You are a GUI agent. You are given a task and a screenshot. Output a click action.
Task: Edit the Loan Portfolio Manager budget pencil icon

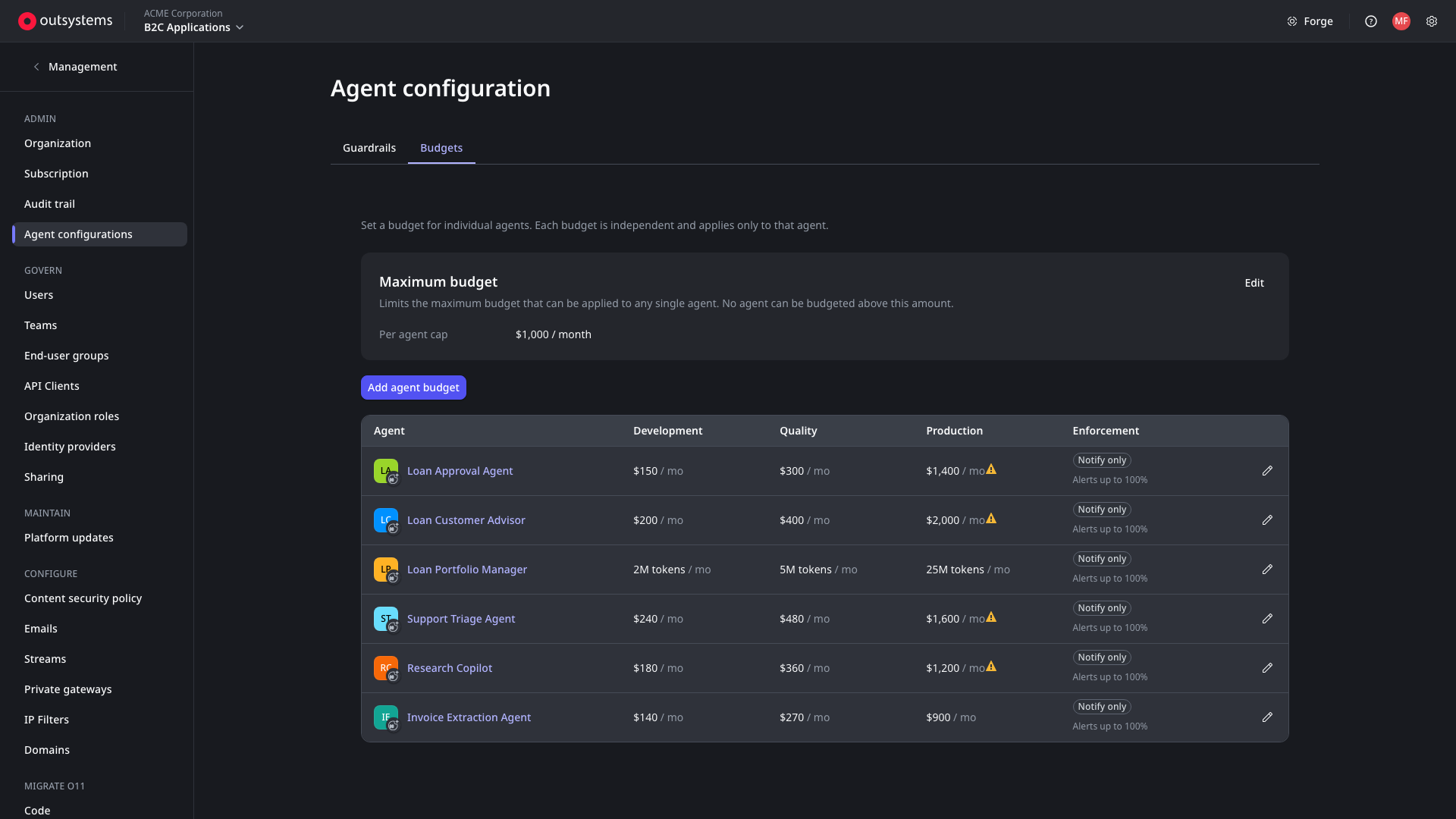point(1267,570)
